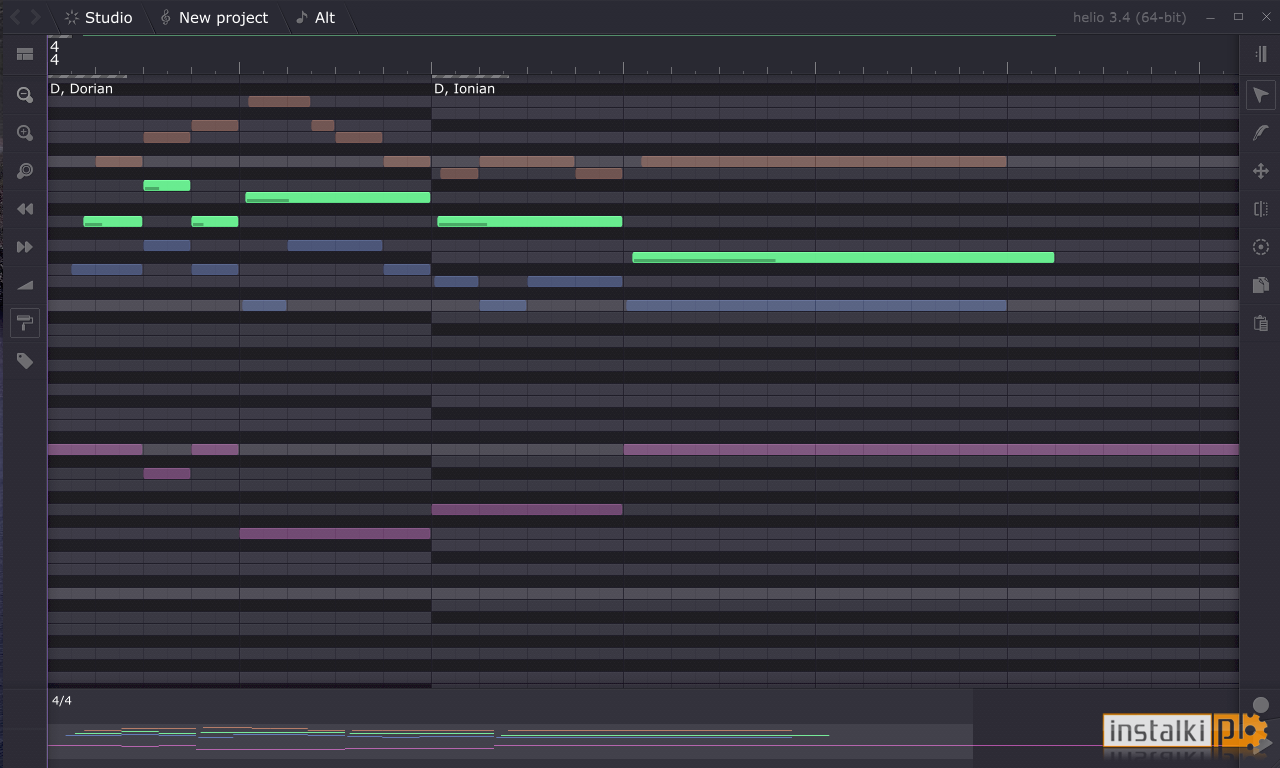Image resolution: width=1280 pixels, height=768 pixels.
Task: Click the D, Ionian key signature marker
Action: (x=464, y=89)
